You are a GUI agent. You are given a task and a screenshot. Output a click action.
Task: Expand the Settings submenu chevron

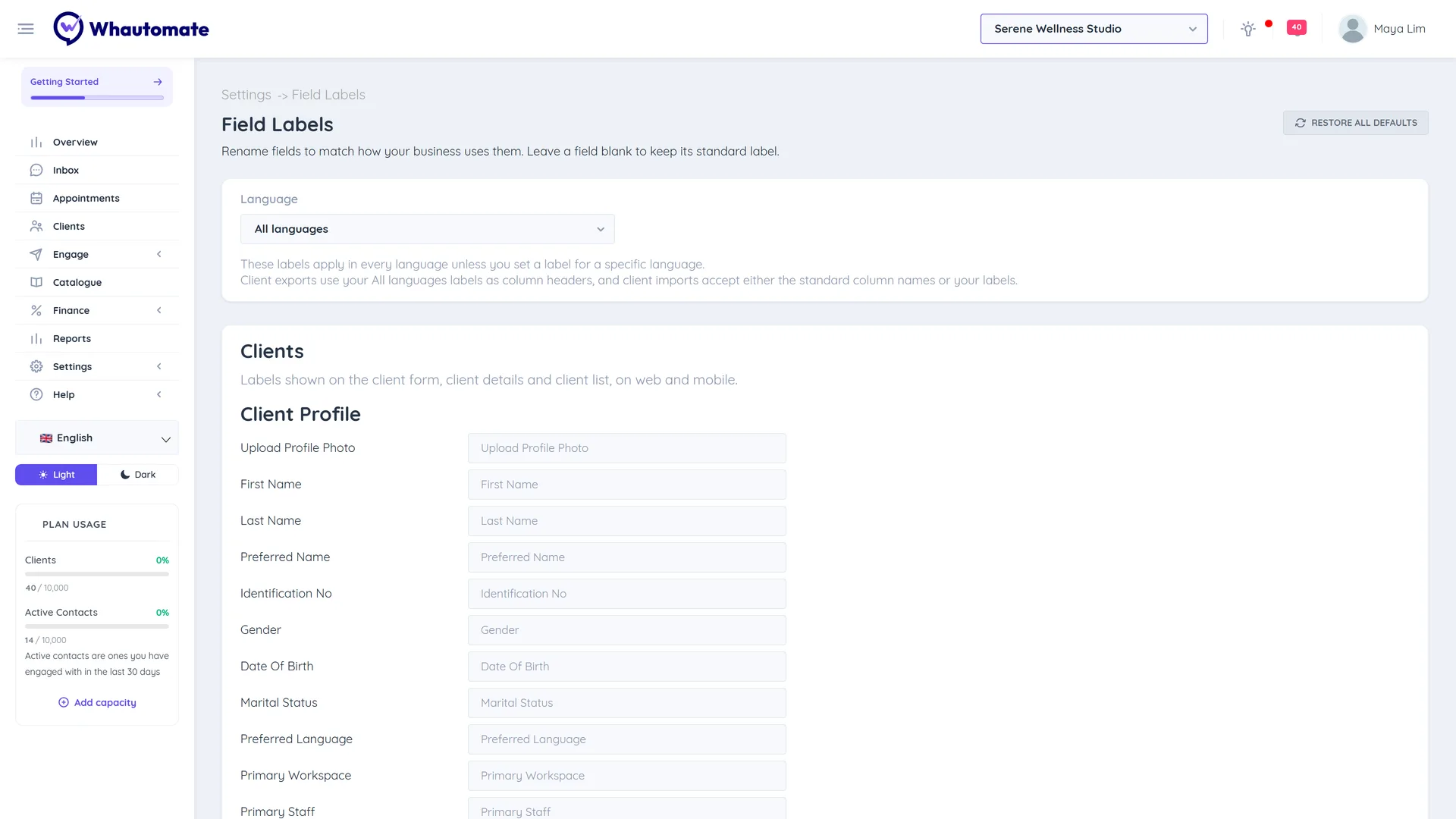[x=159, y=367]
